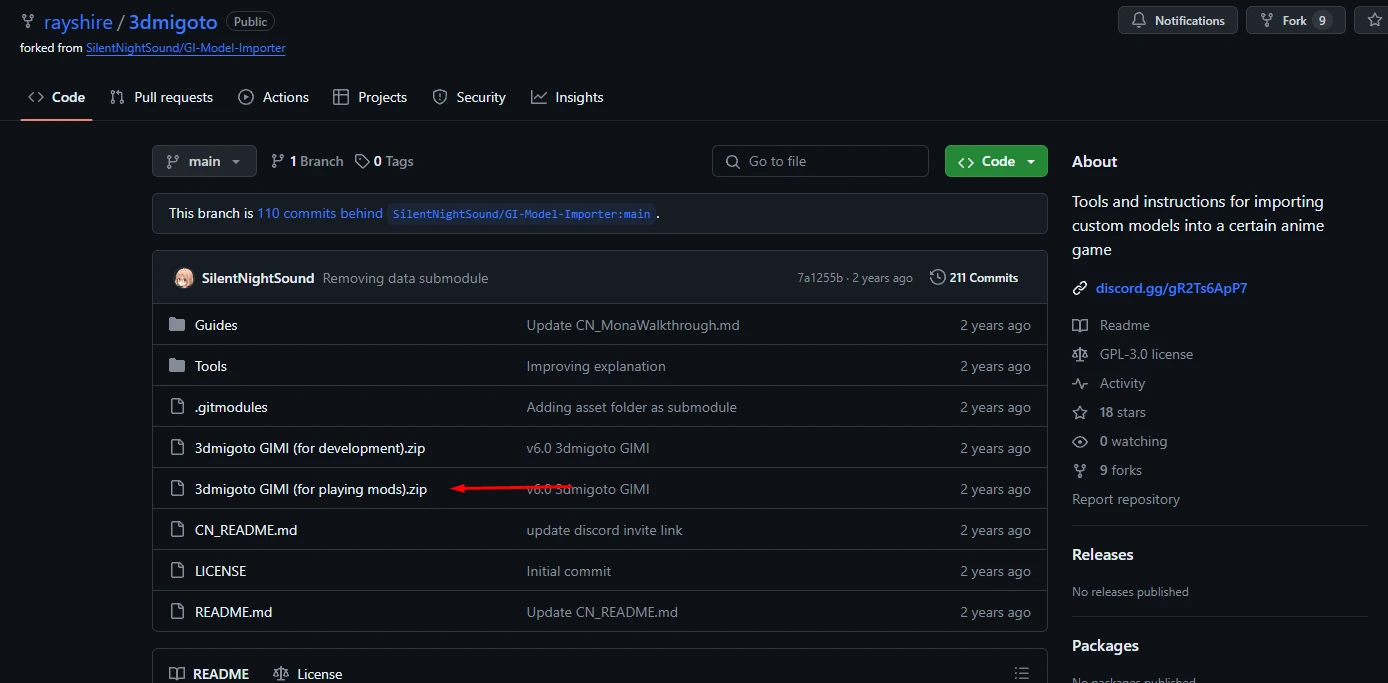Open the 0 Tags link

coord(384,161)
